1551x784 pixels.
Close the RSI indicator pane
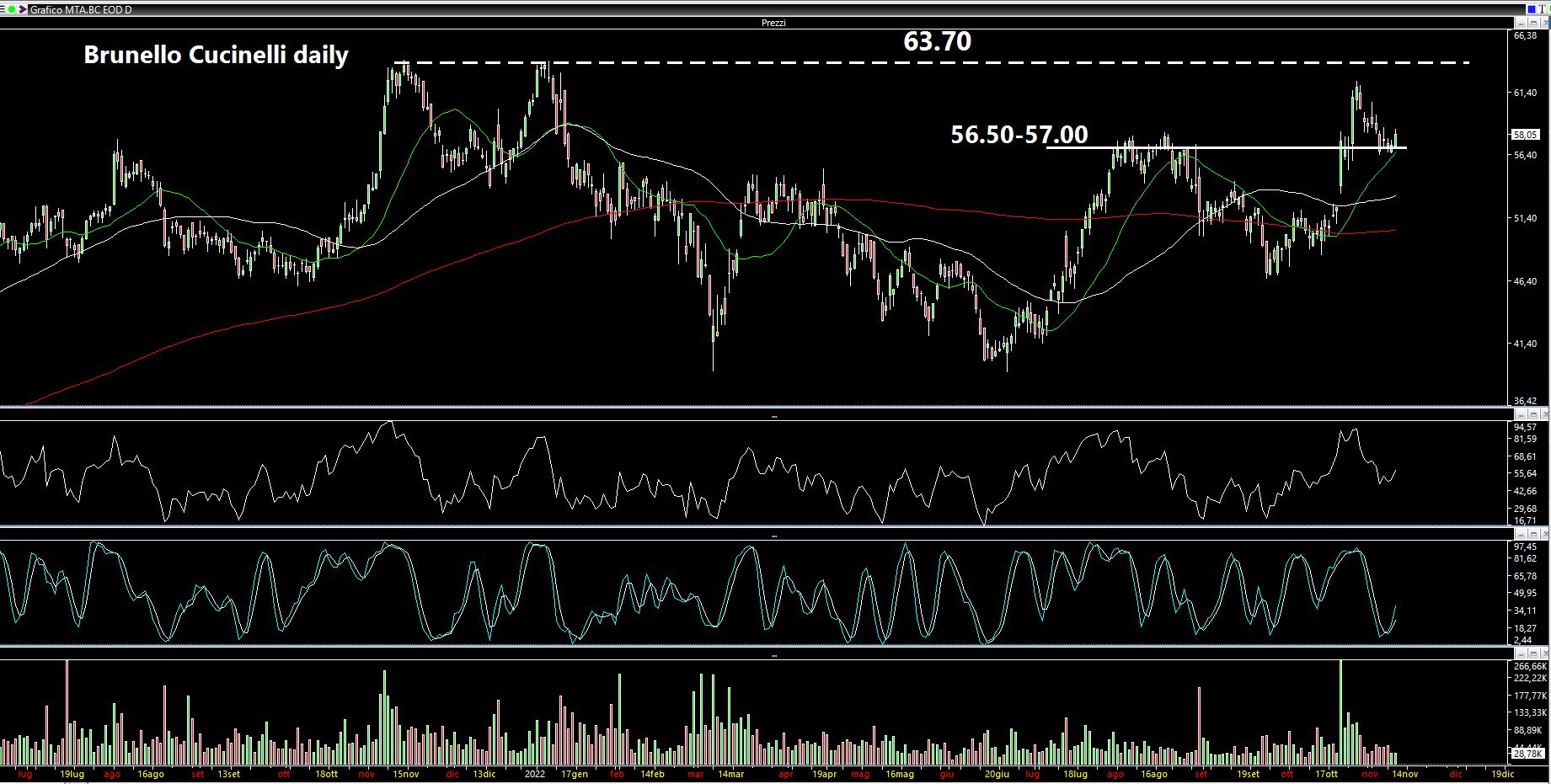[1545, 414]
